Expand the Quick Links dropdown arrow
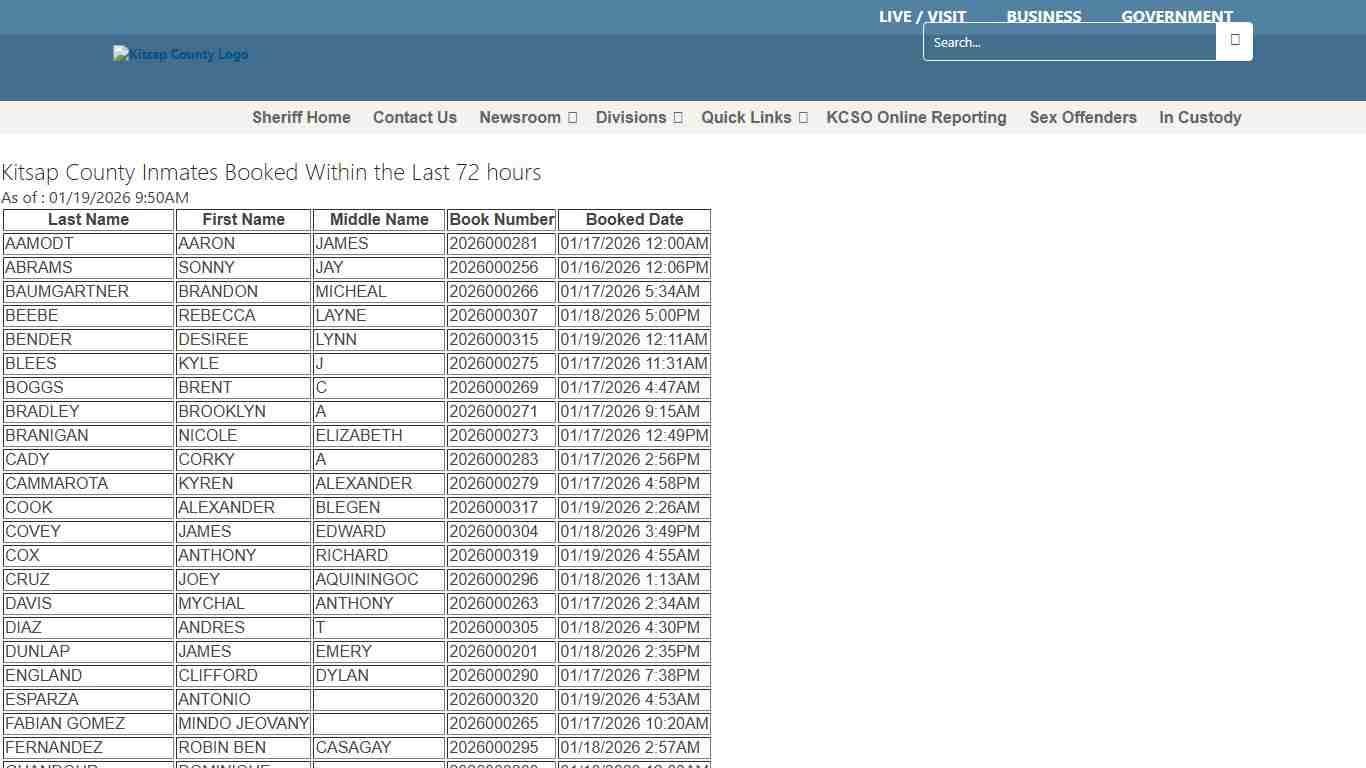The width and height of the screenshot is (1366, 768). (x=801, y=117)
